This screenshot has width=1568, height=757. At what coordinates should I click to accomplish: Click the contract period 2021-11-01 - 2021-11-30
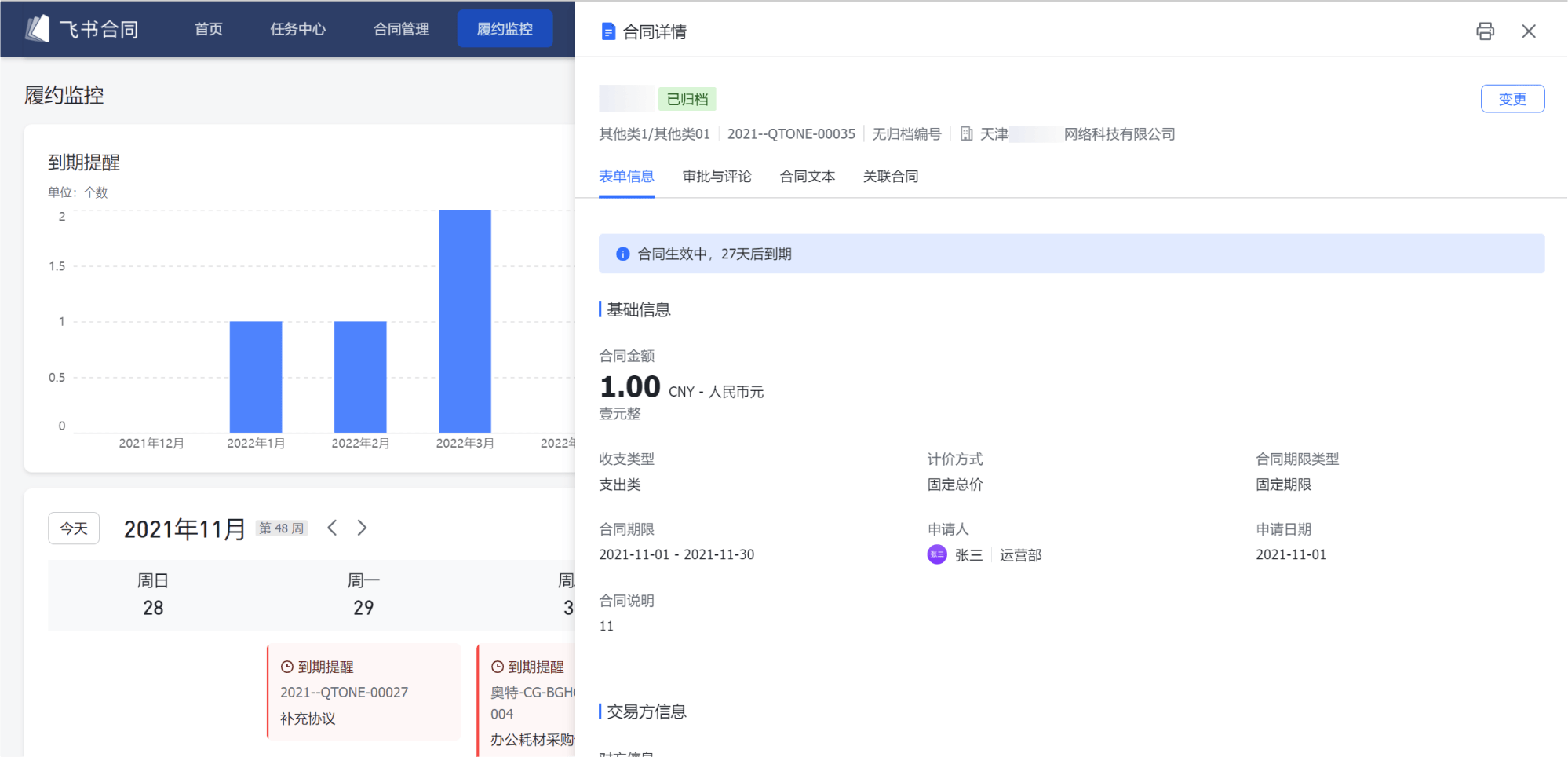point(676,554)
